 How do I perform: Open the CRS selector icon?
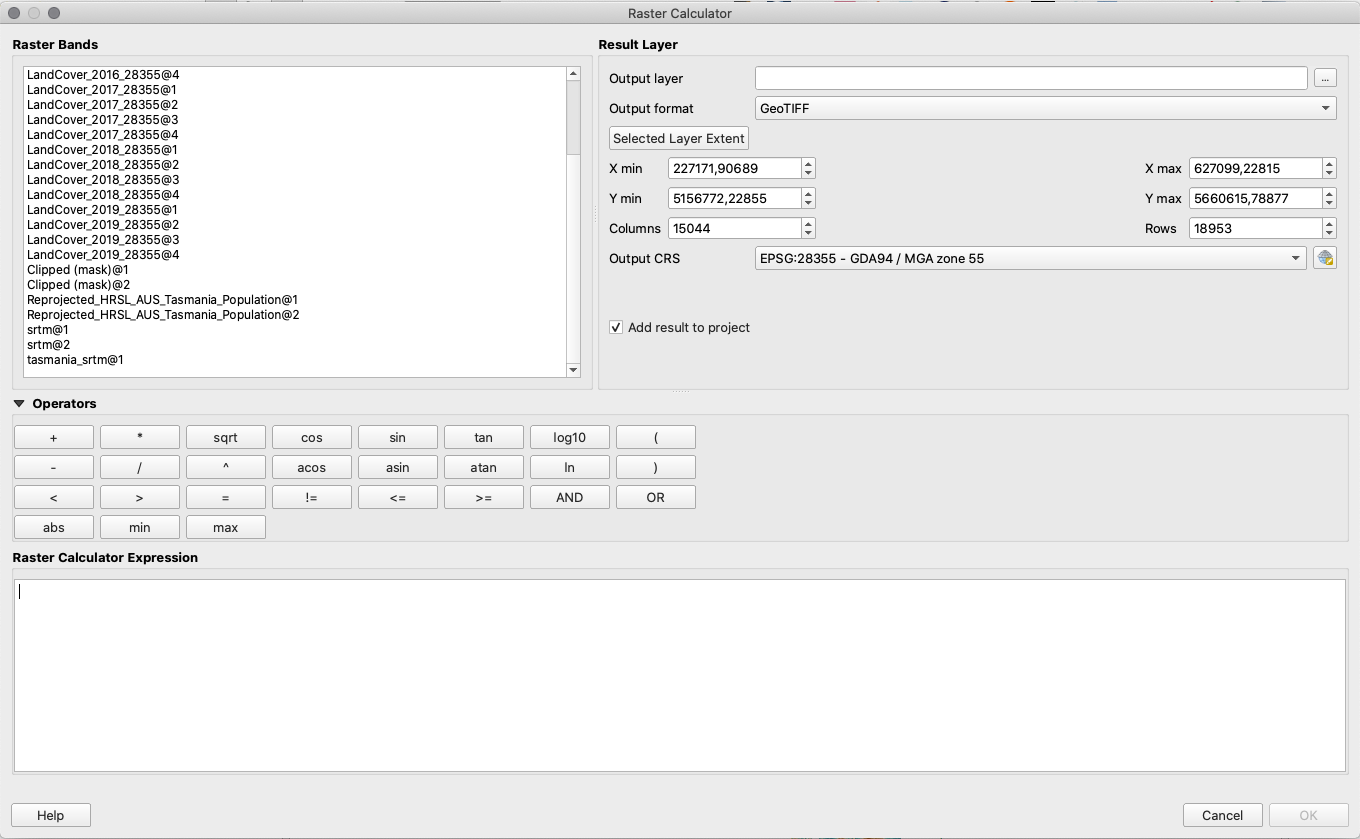point(1325,258)
